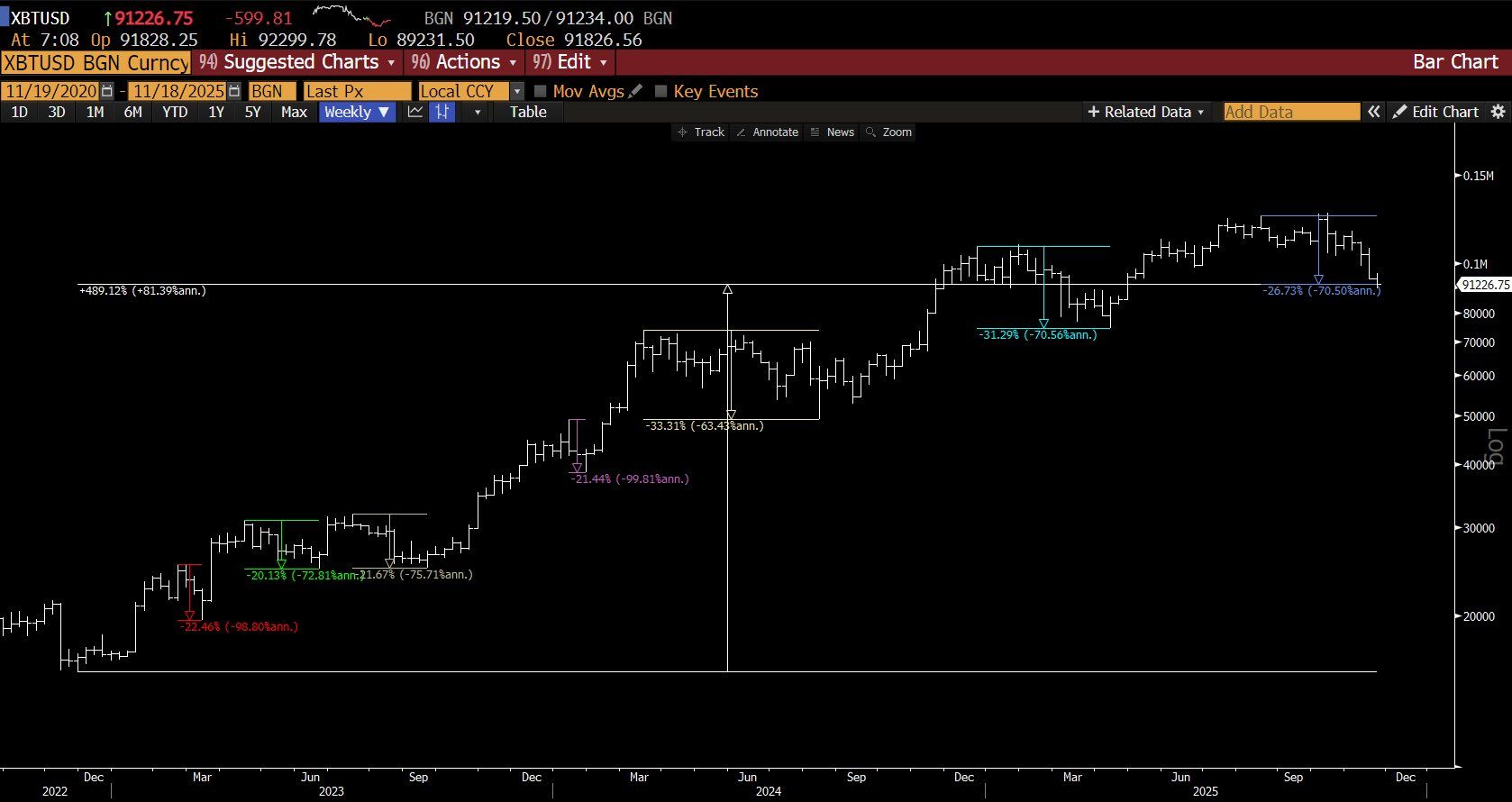1512x802 pixels.
Task: Open the Weekly periodicity dropdown
Action: click(x=357, y=112)
